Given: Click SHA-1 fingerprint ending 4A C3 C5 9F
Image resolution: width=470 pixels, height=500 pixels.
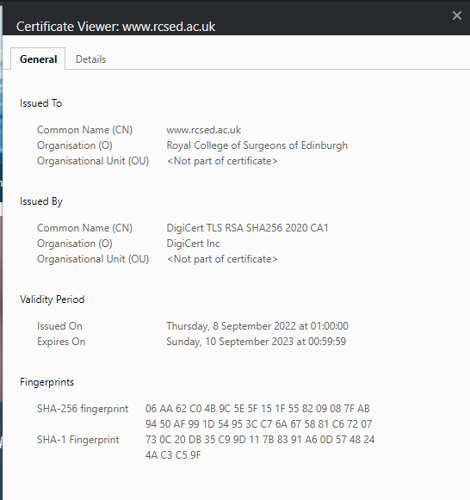Looking at the screenshot, I should pos(173,455).
